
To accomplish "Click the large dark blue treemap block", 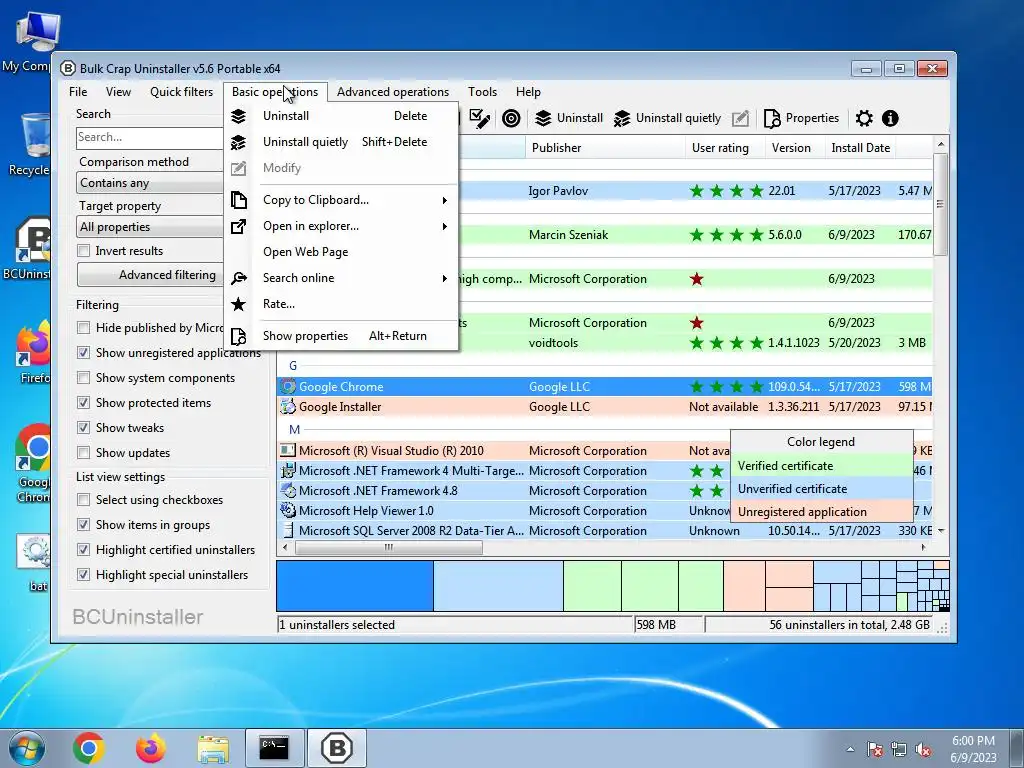I will 355,586.
